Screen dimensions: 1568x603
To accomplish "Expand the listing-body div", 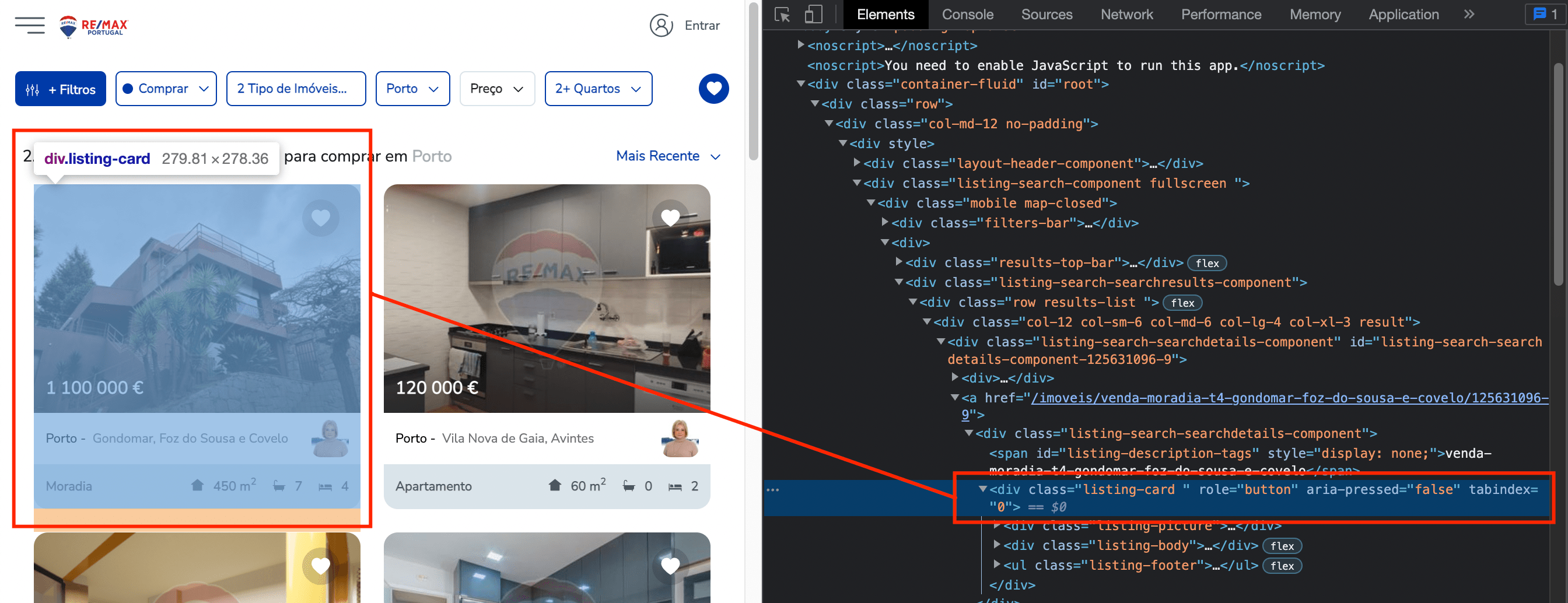I will point(997,545).
